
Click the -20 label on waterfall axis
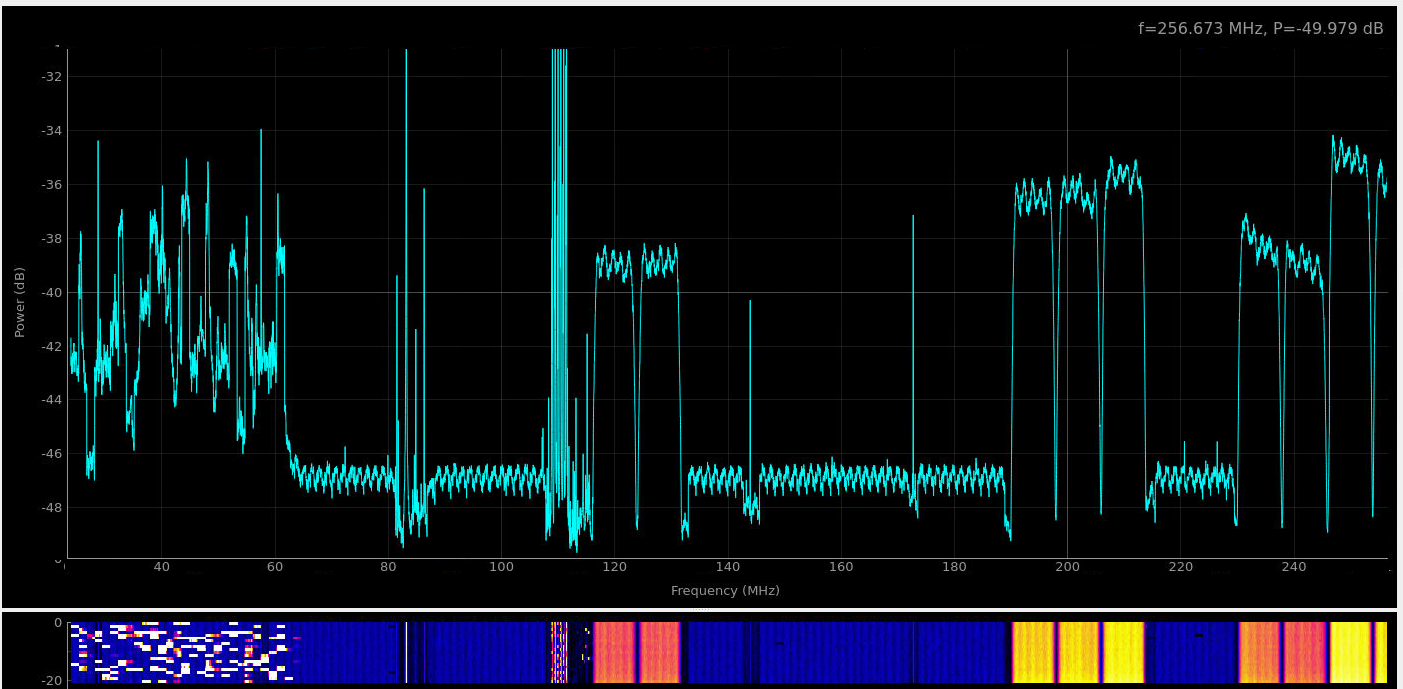click(x=51, y=680)
